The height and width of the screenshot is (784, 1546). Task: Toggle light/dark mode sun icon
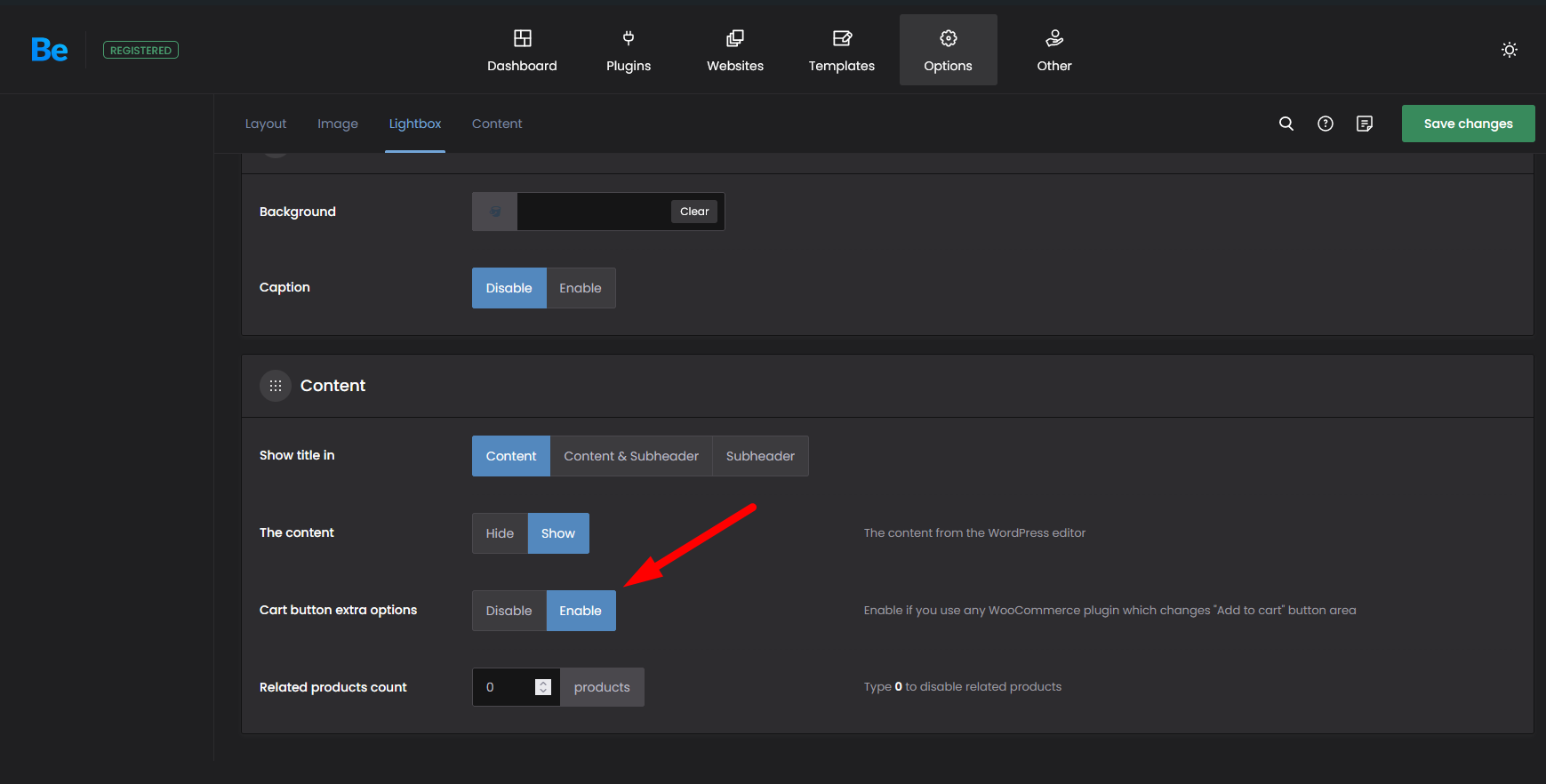1510,50
